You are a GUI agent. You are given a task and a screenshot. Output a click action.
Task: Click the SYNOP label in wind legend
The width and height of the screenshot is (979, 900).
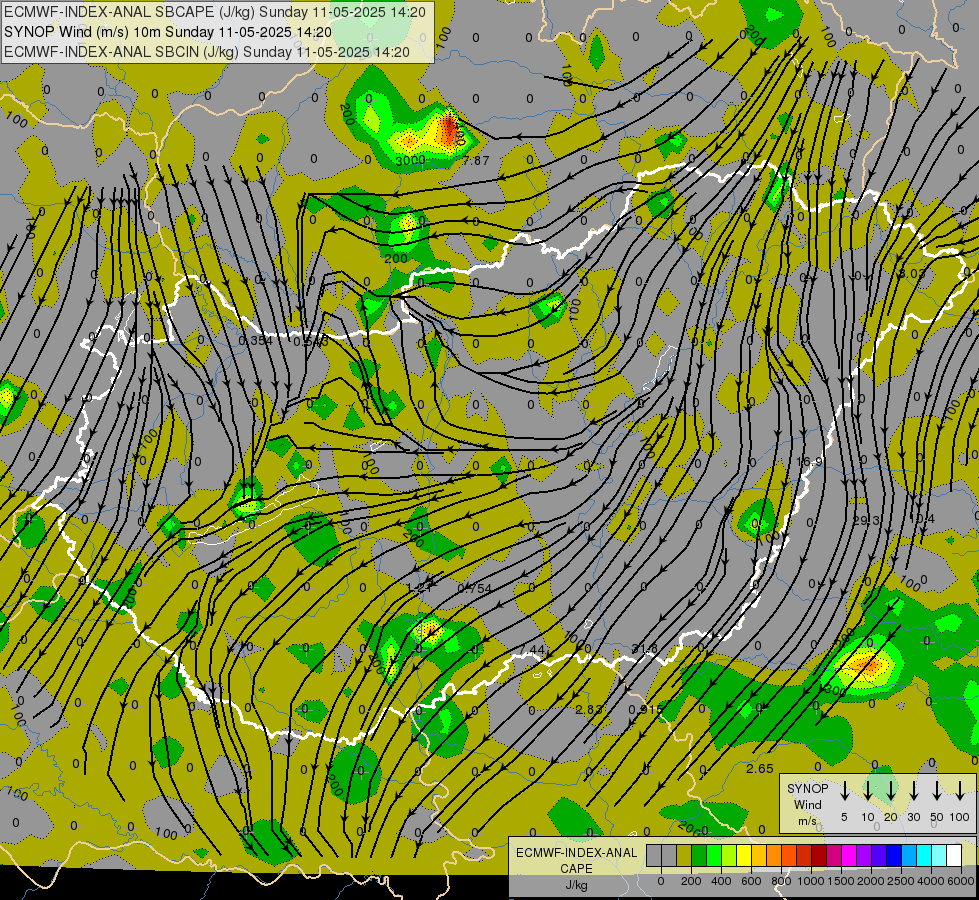coord(807,789)
